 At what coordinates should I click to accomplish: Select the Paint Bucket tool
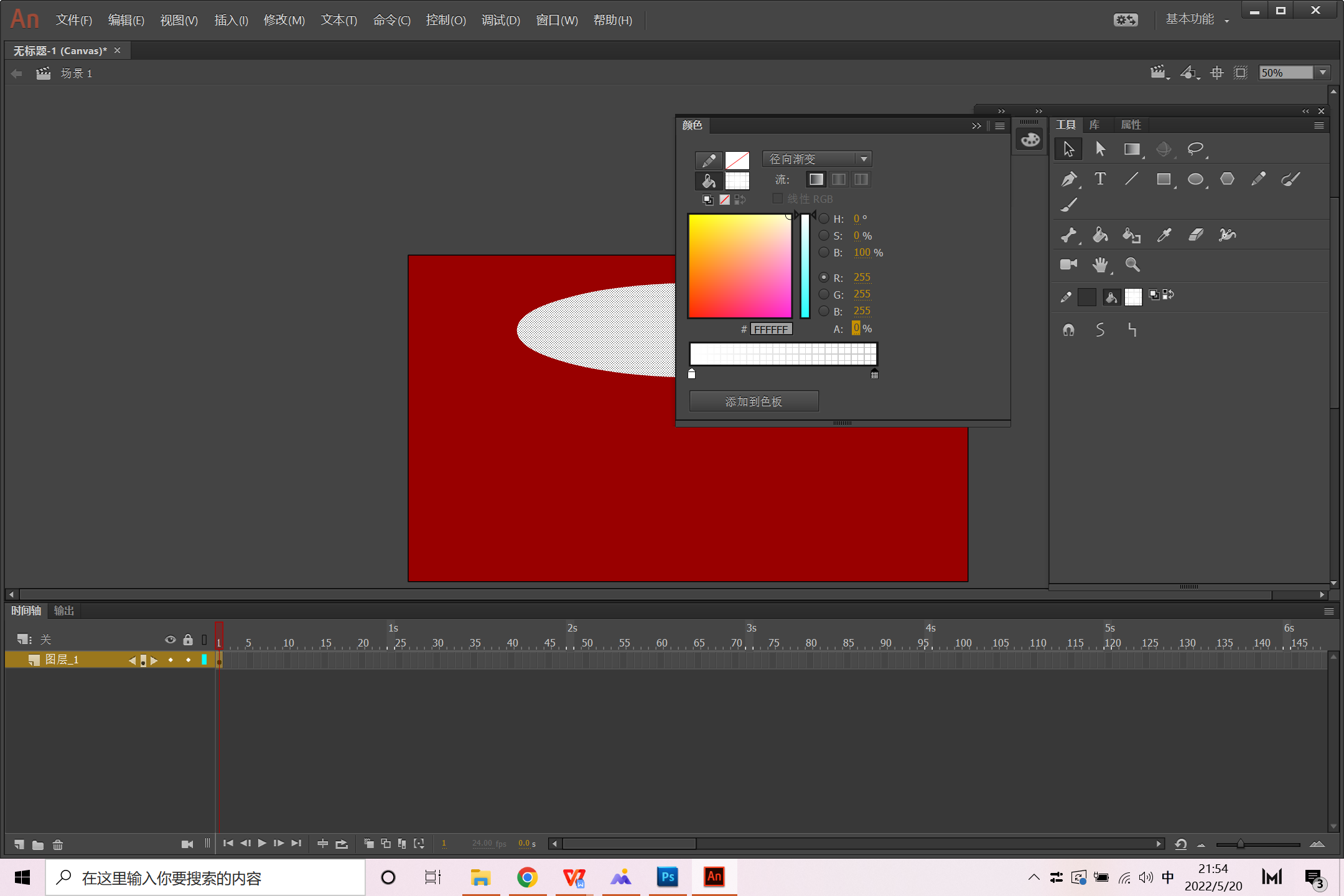[x=1100, y=235]
